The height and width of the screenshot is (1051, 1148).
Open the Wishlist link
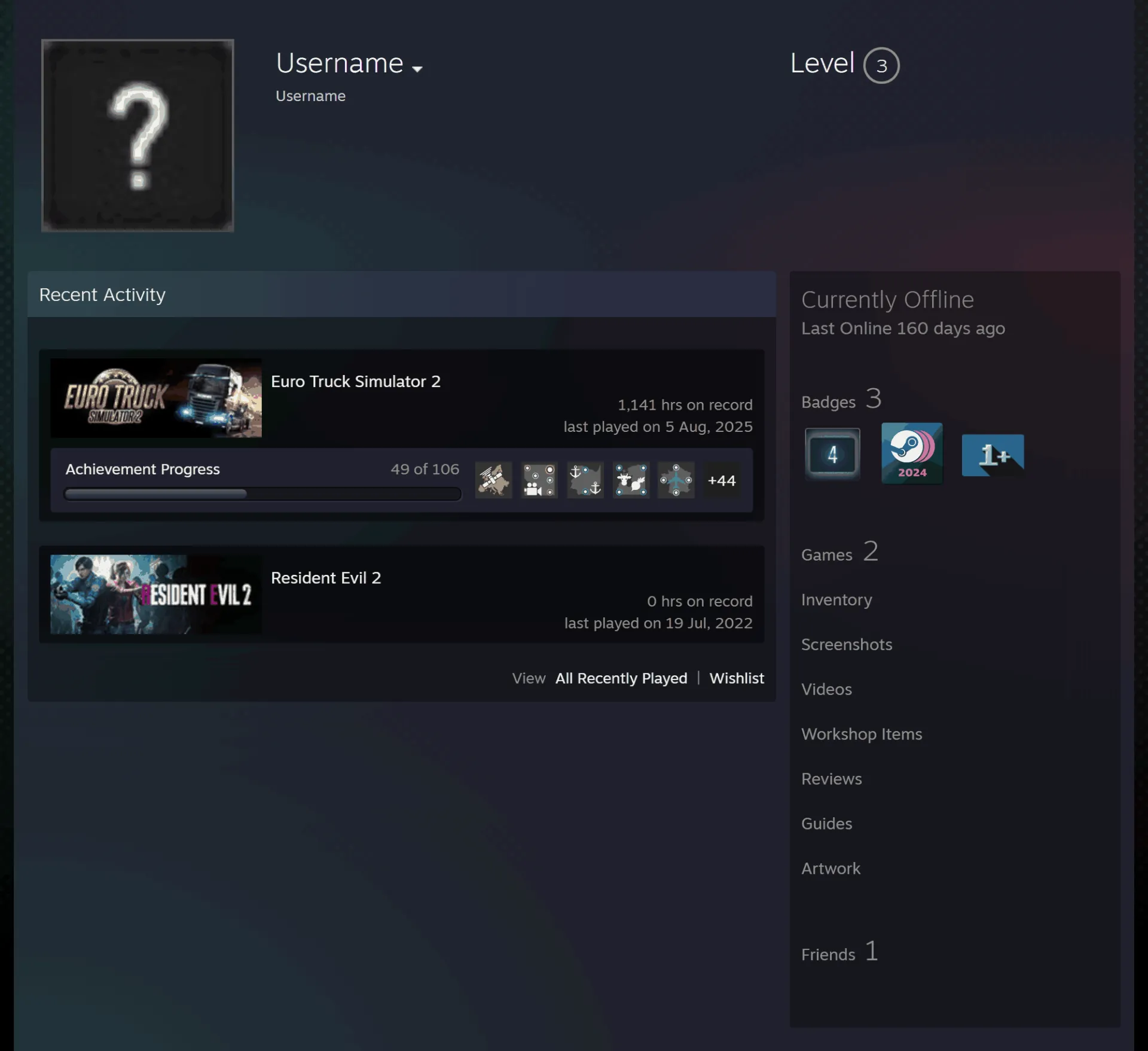tap(737, 678)
